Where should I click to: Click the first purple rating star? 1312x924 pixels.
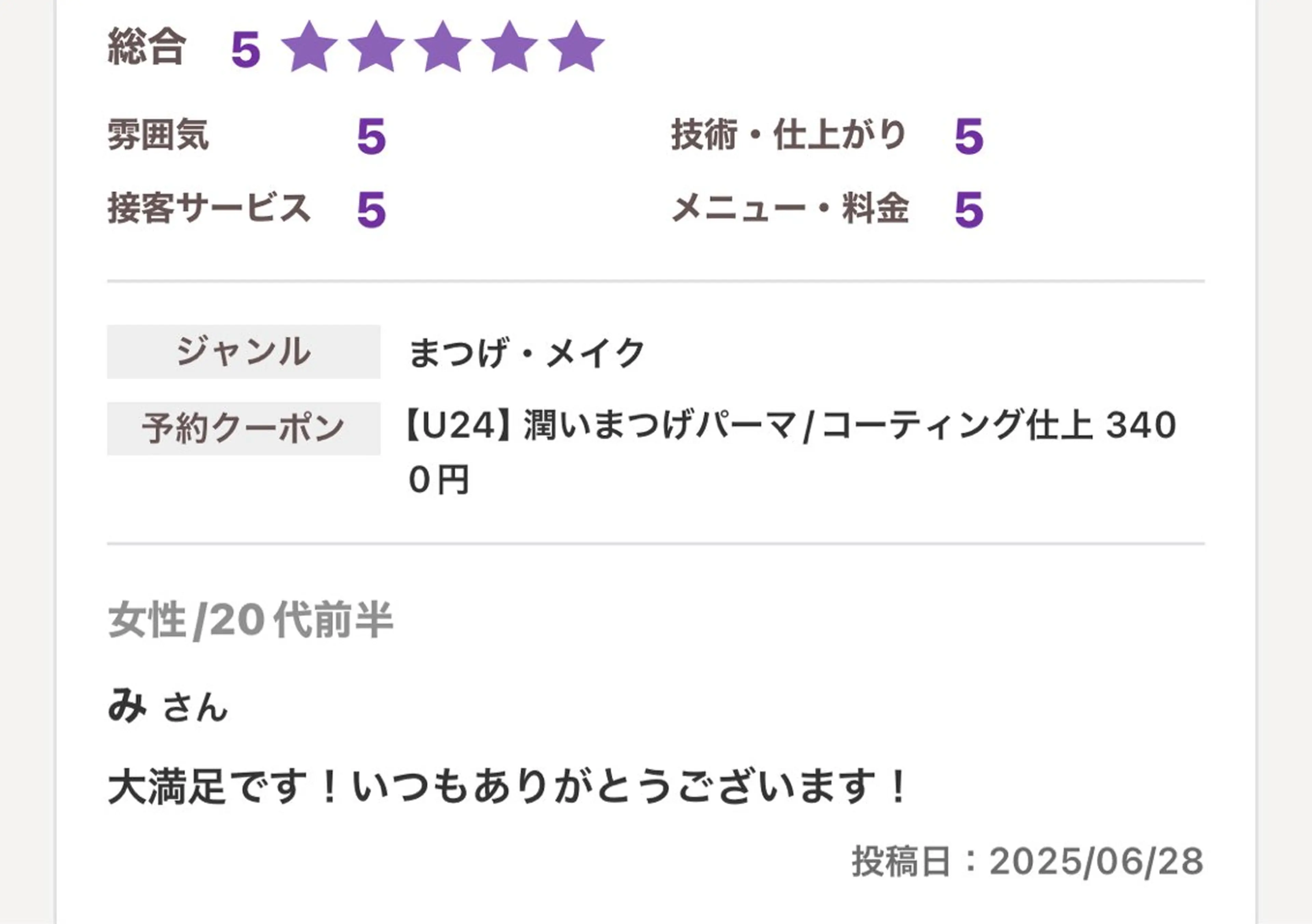(x=309, y=47)
